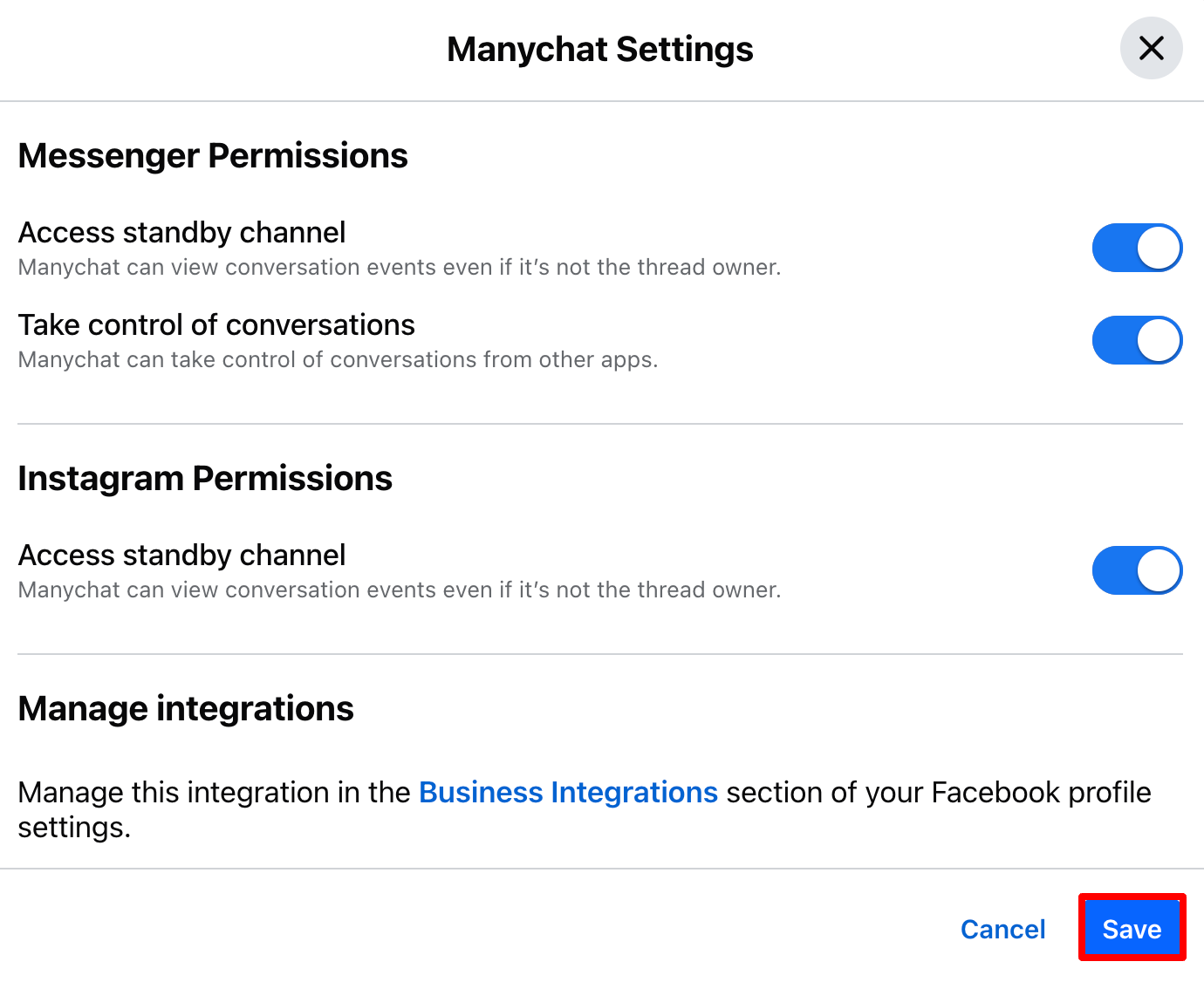Disable Messenger Access standby channel toggle

tap(1137, 248)
